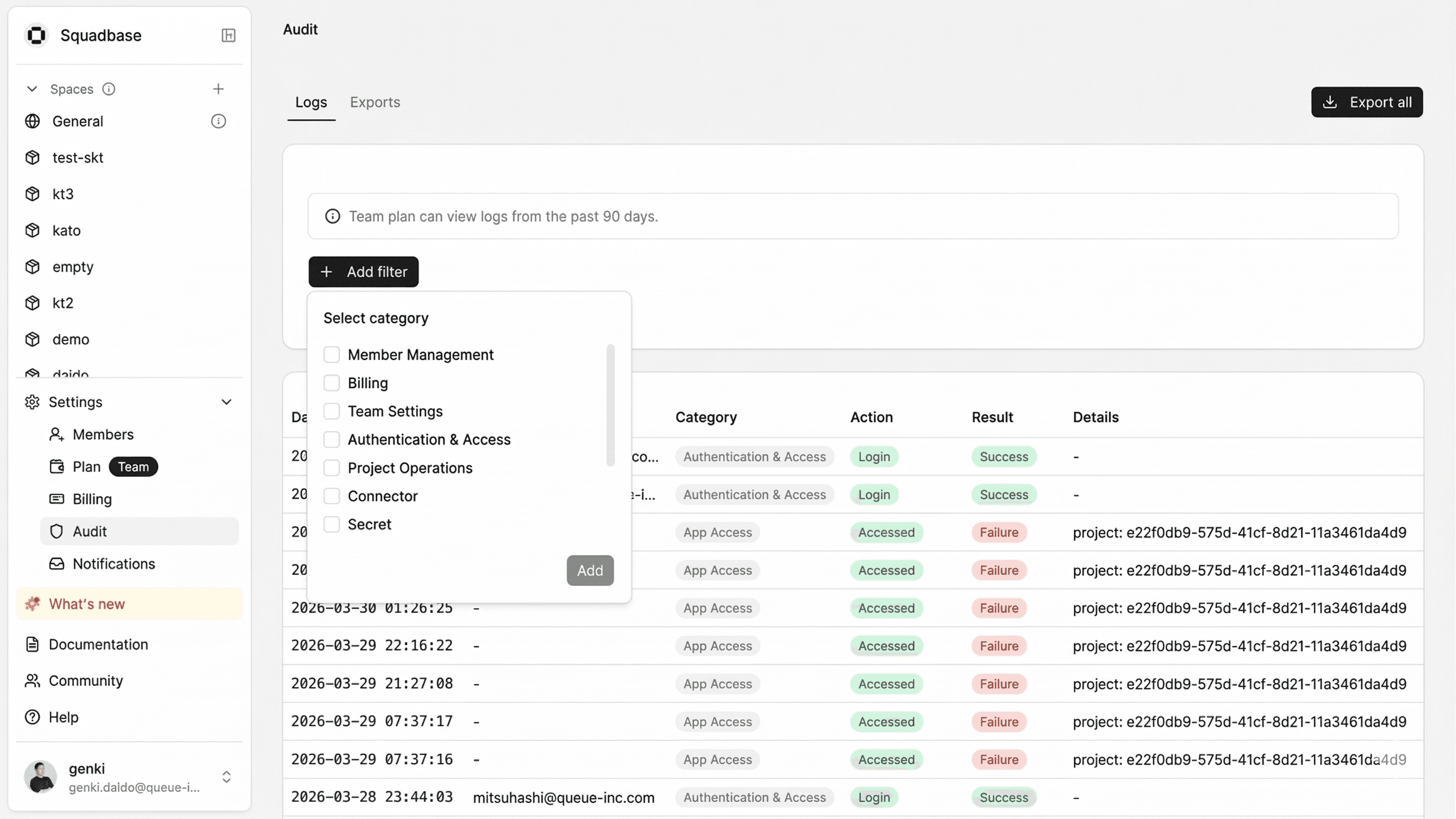Screen dimensions: 1456x819
Task: Open the Community link
Action: click(86, 680)
